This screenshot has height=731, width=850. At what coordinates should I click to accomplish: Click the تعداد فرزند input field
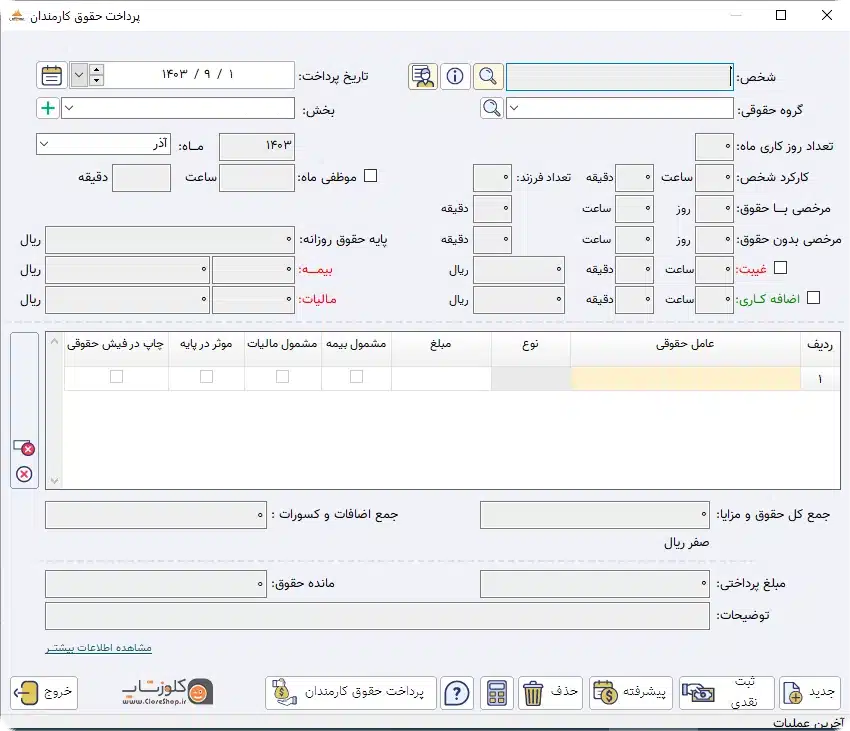pyautogui.click(x=492, y=178)
